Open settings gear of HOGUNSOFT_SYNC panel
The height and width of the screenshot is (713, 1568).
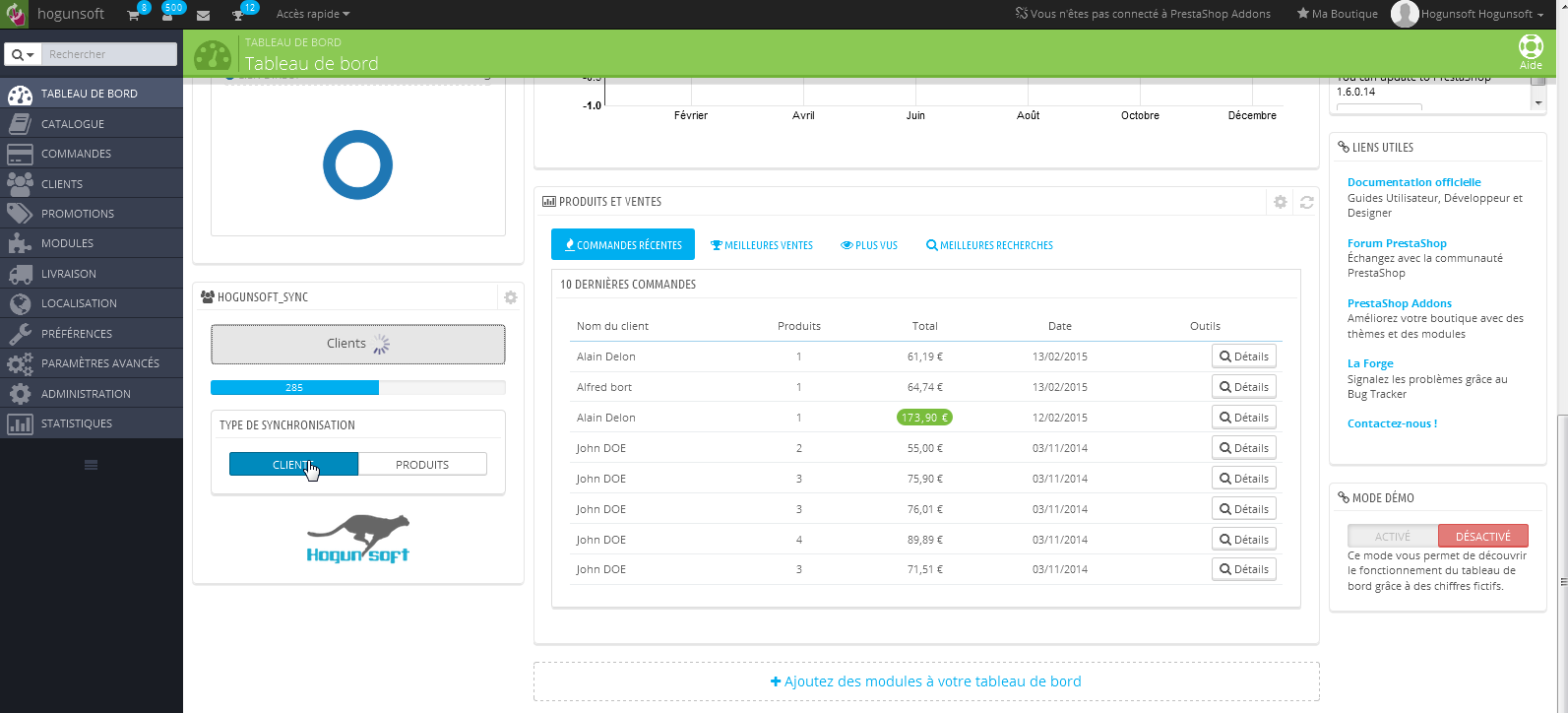pos(510,297)
